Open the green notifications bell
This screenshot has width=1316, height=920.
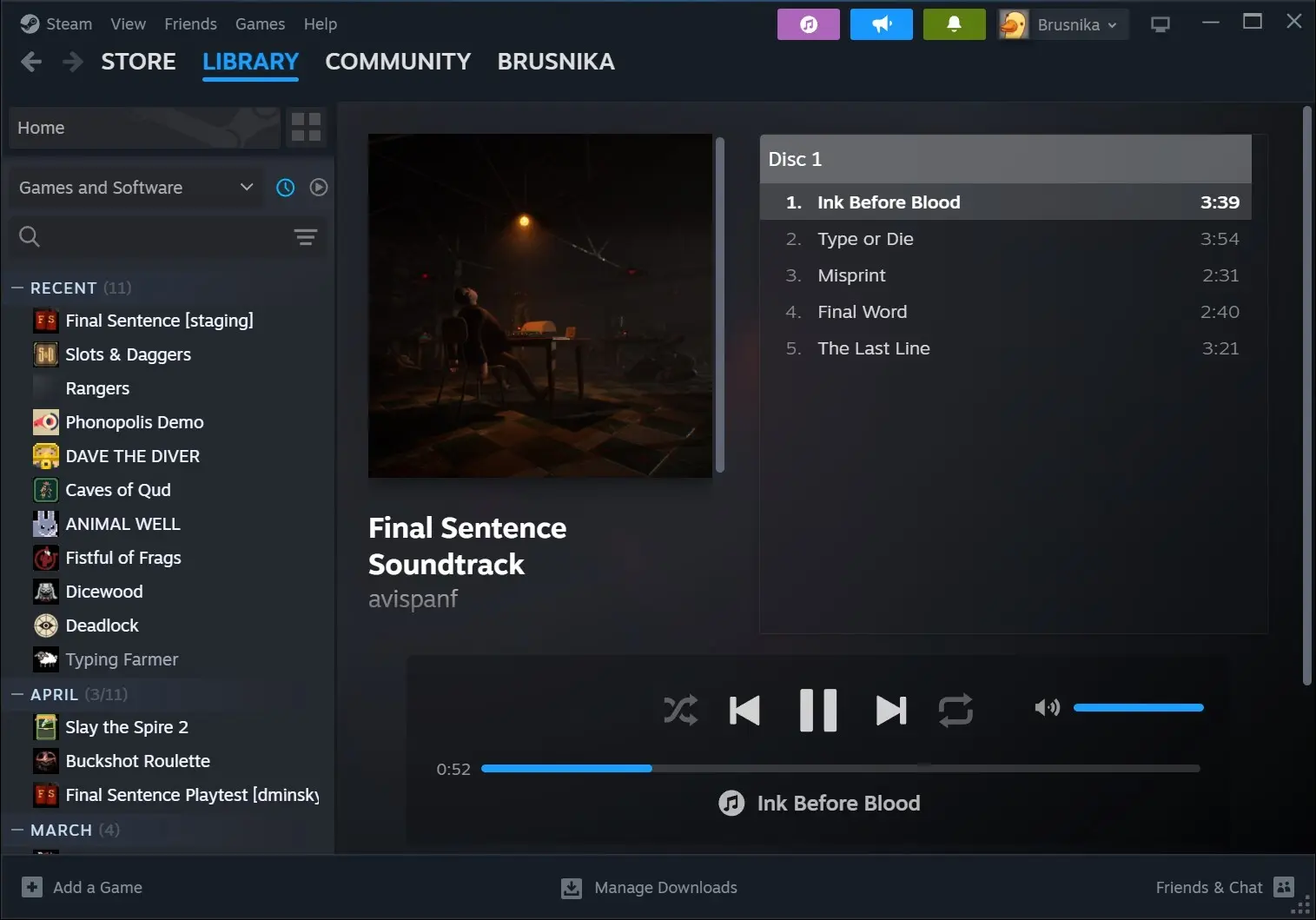(x=954, y=24)
